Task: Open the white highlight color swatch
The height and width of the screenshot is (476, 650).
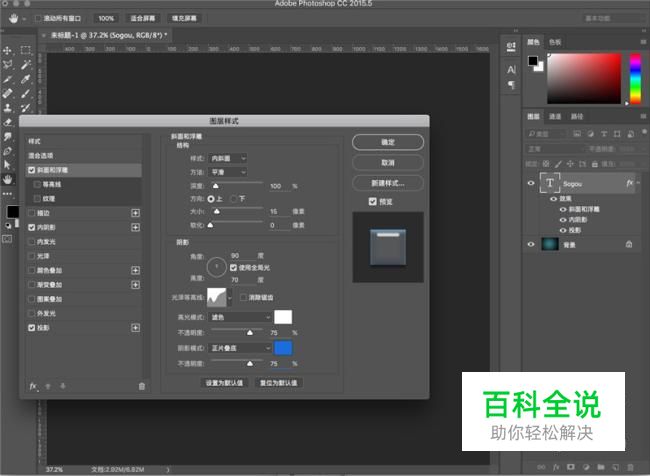Action: point(283,317)
